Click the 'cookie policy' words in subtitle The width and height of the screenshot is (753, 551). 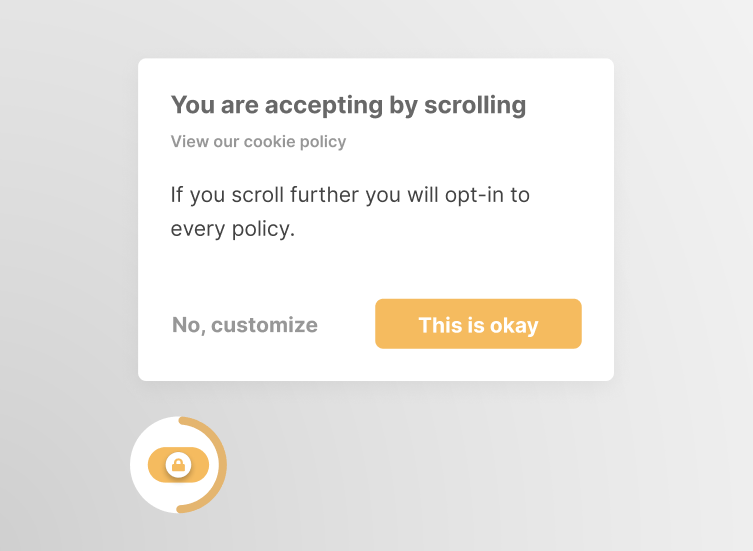(295, 142)
